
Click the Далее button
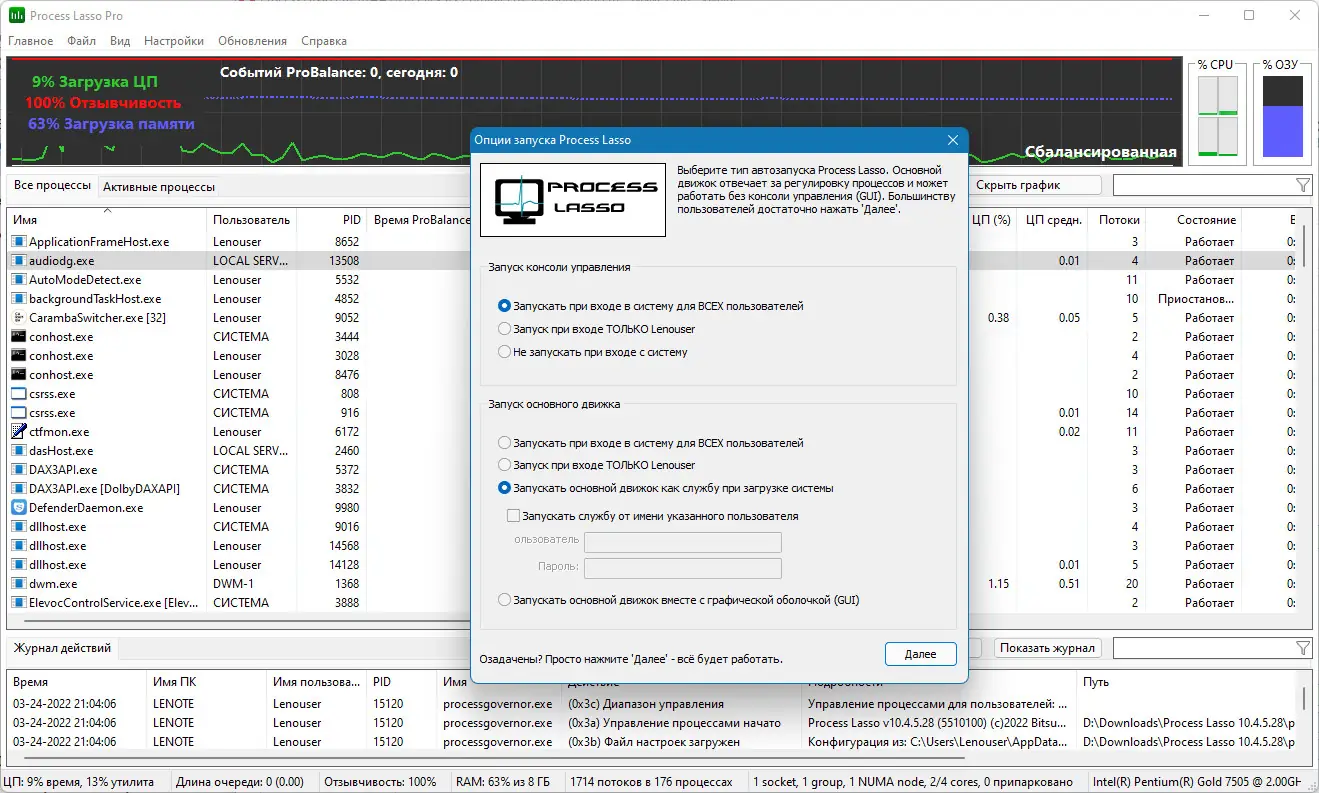921,654
